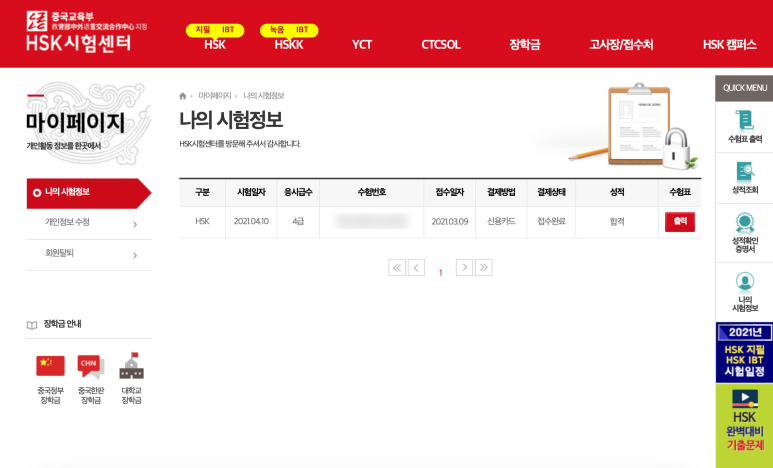Click the 2021.04.10 exam date cell
Screen dimensions: 773x468
click(x=251, y=222)
